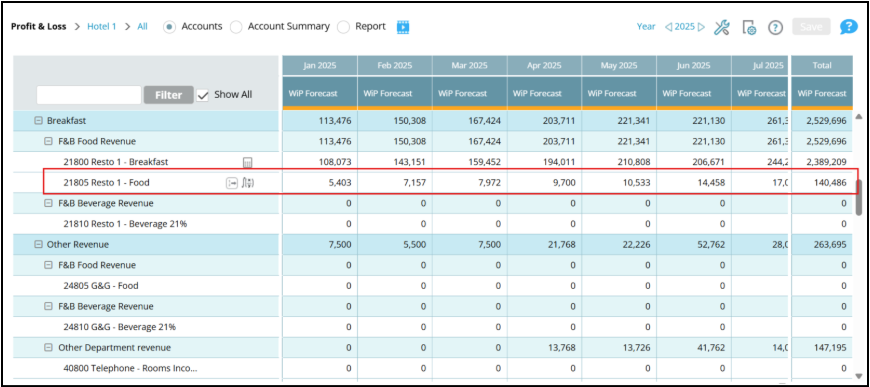Click the Filter button

[x=169, y=95]
